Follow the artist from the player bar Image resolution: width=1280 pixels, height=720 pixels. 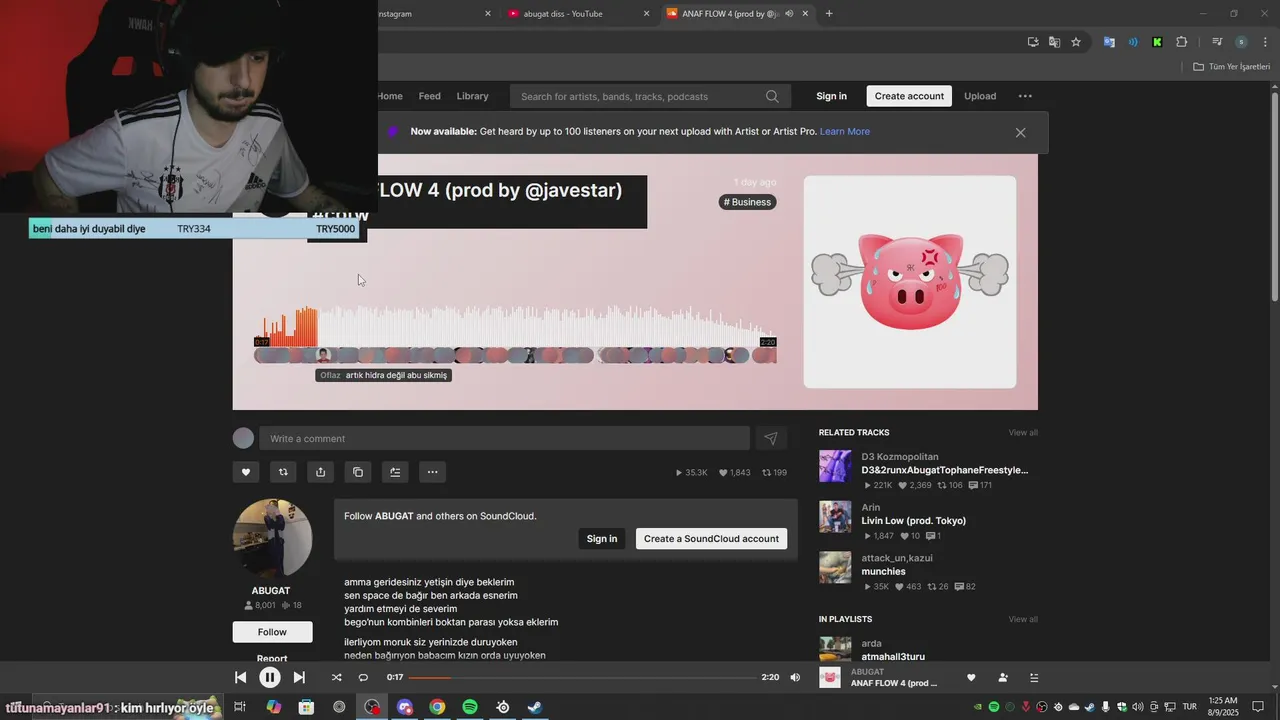tap(1003, 677)
